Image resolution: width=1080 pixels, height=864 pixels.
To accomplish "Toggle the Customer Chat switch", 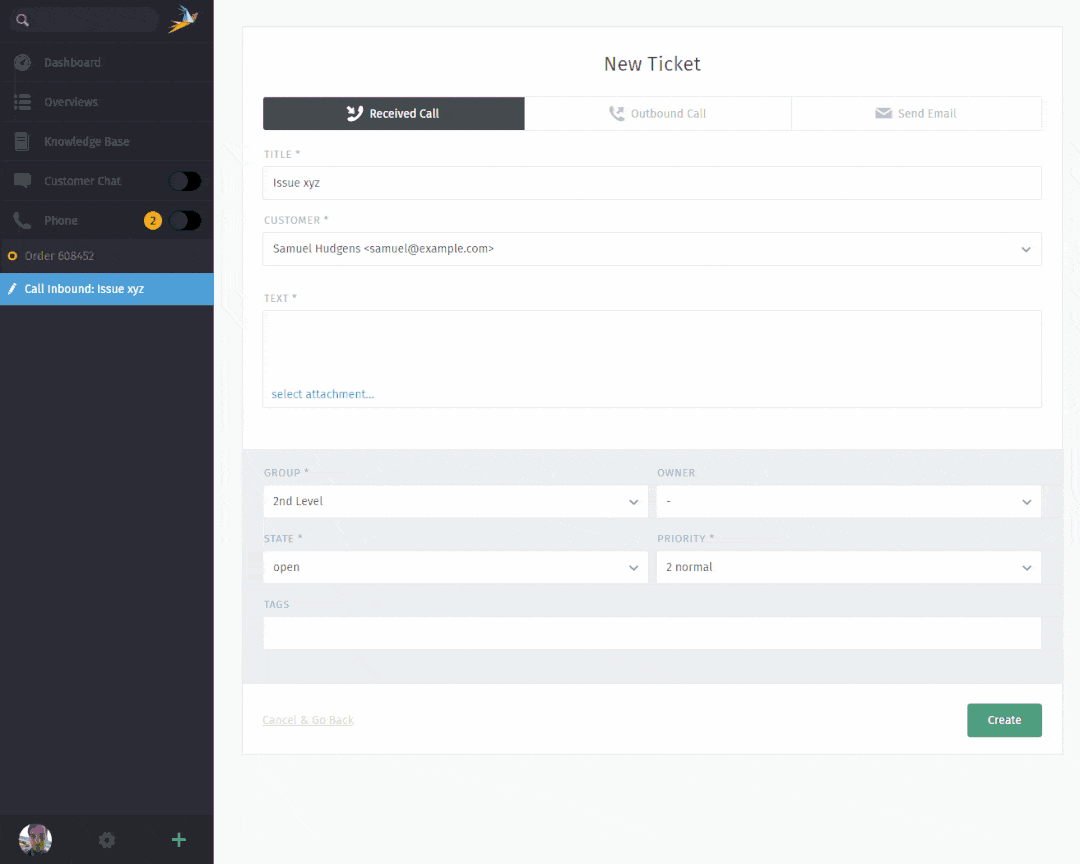I will 185,181.
